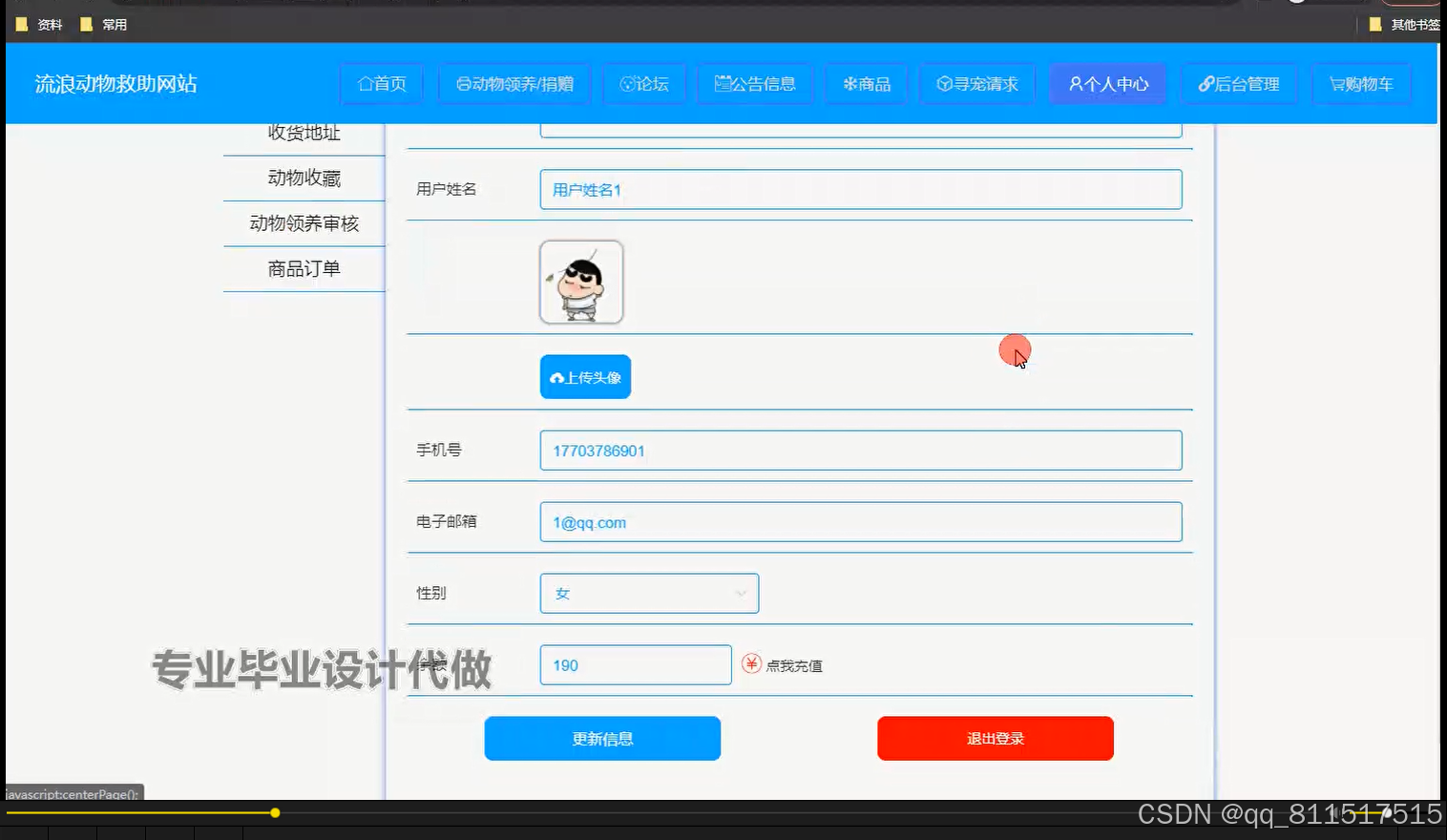The height and width of the screenshot is (840, 1447).
Task: Expand the 性别 gender dropdown
Action: coord(741,593)
